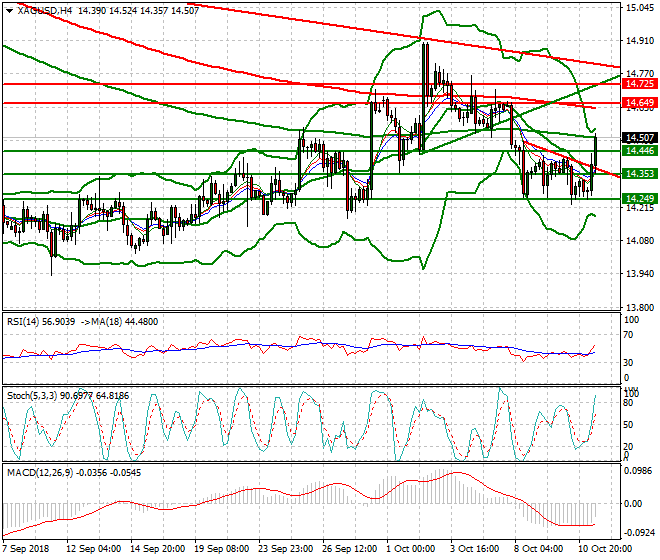Click the 1 Oct 00:00 time label
660x560 pixels.
(x=411, y=549)
